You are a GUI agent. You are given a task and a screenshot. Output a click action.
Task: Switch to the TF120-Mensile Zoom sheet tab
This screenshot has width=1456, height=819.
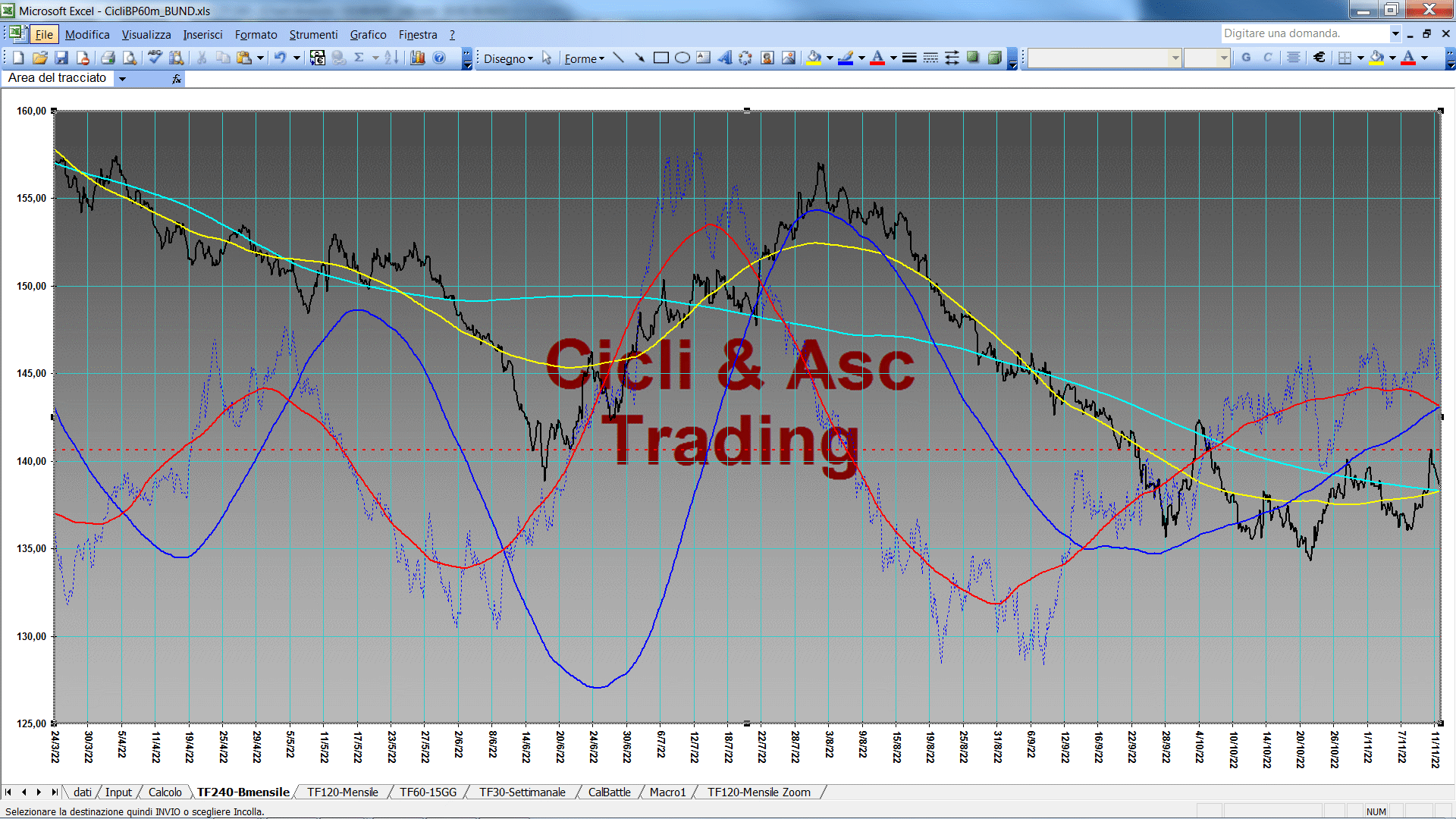pyautogui.click(x=758, y=792)
